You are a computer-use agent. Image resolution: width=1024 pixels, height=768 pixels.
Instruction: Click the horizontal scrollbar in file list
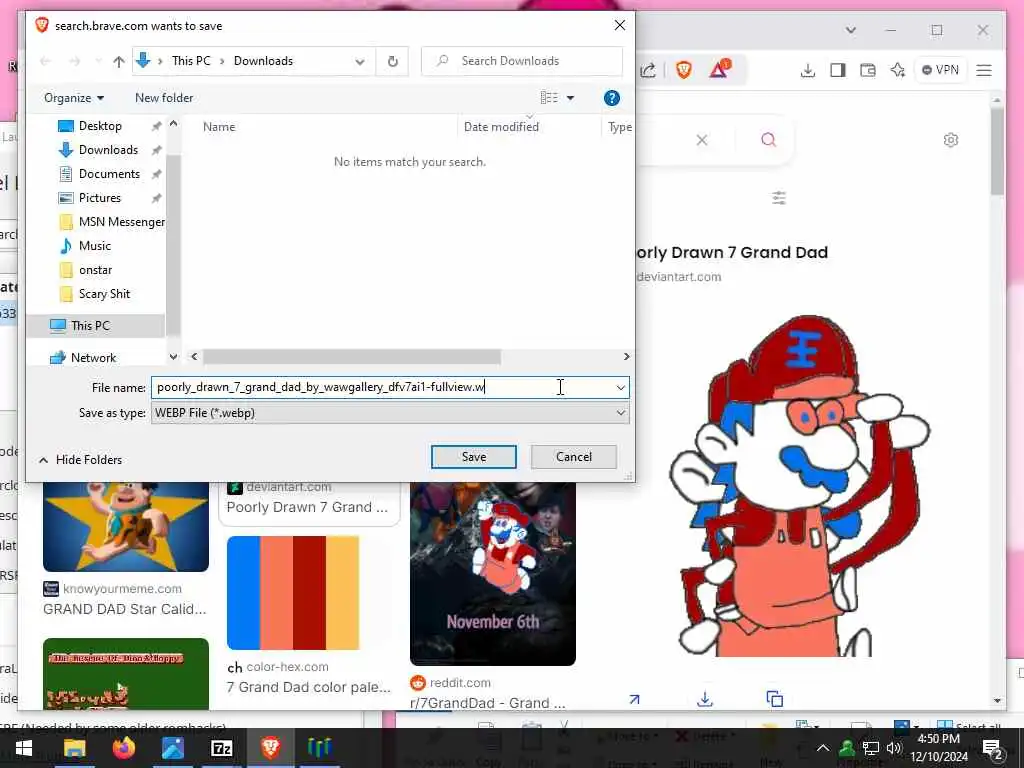click(x=351, y=357)
